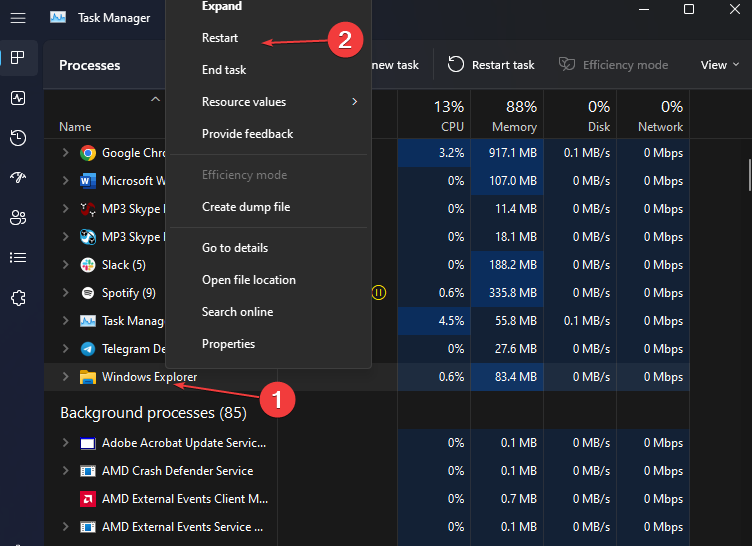The image size is (752, 546).
Task: Open the Details page in sidebar
Action: pyautogui.click(x=18, y=258)
